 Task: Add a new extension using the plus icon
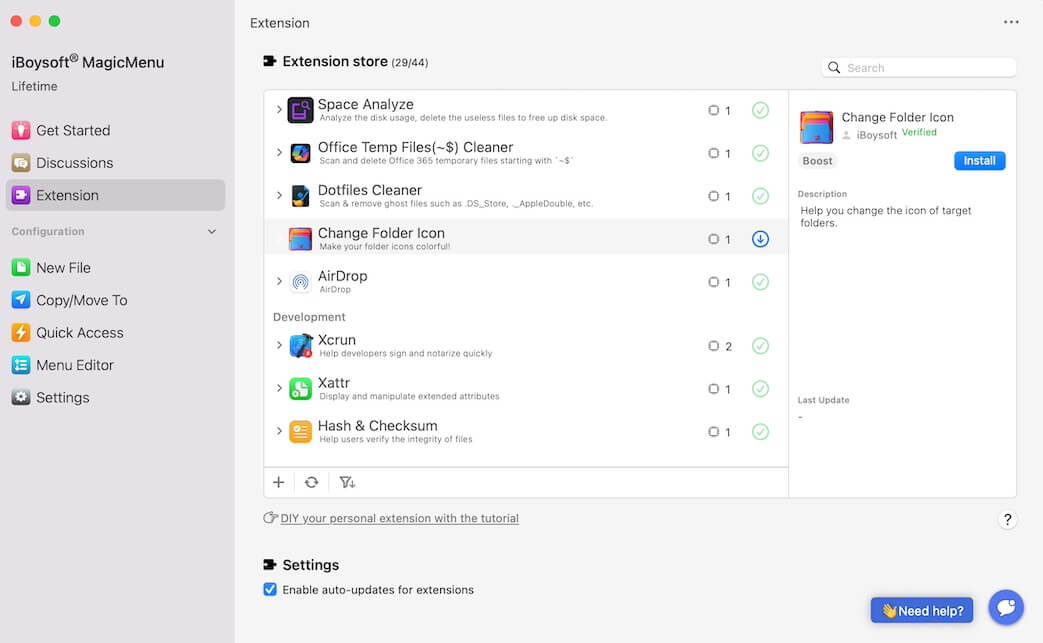click(279, 482)
